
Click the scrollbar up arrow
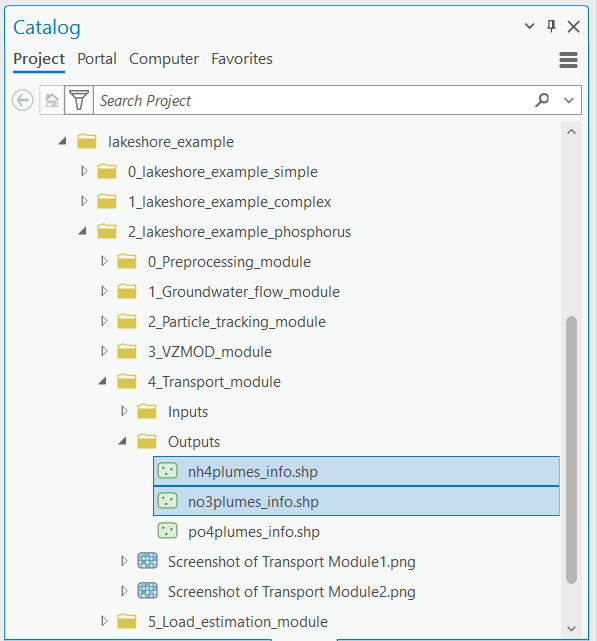tap(571, 132)
